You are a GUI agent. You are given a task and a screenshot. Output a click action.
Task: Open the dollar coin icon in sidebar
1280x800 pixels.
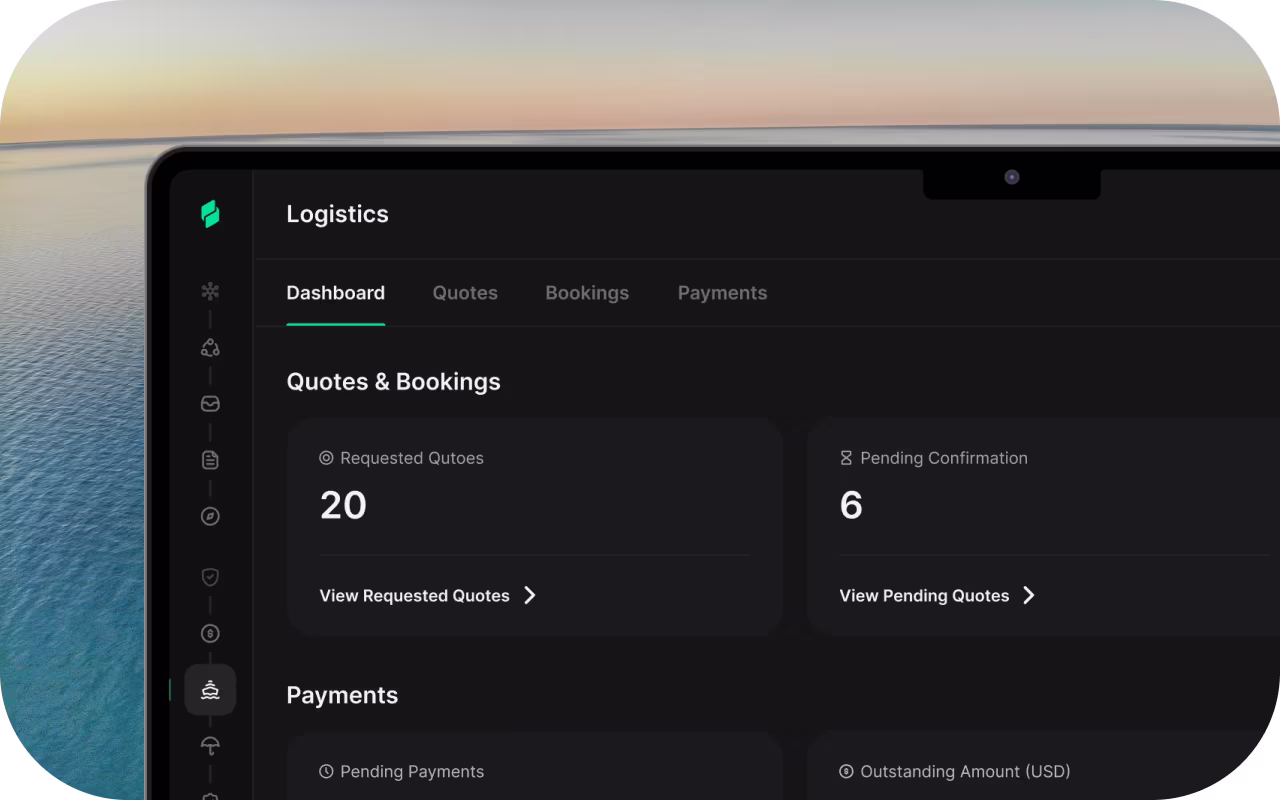pos(210,633)
